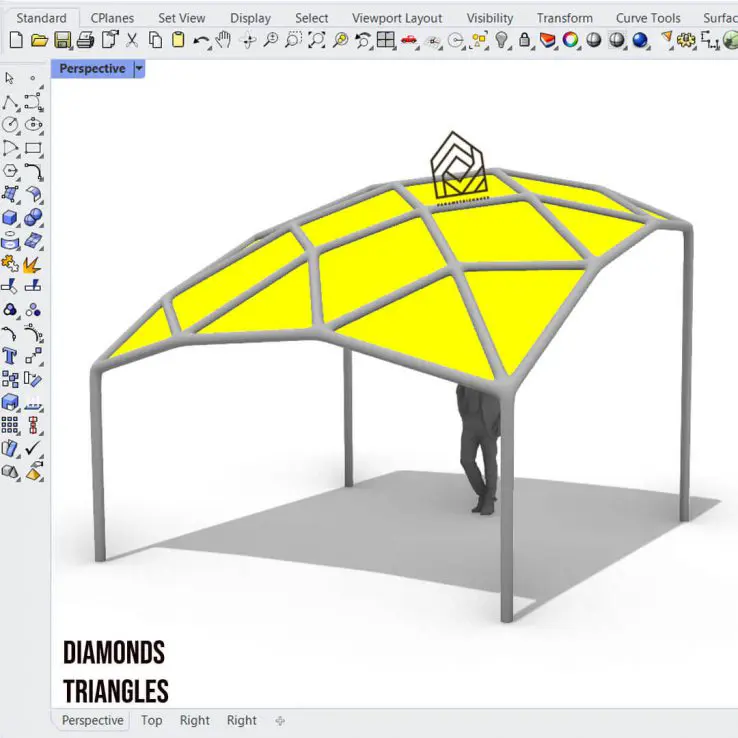The height and width of the screenshot is (738, 738).
Task: Select the Box solid tool
Action: pyautogui.click(x=11, y=218)
